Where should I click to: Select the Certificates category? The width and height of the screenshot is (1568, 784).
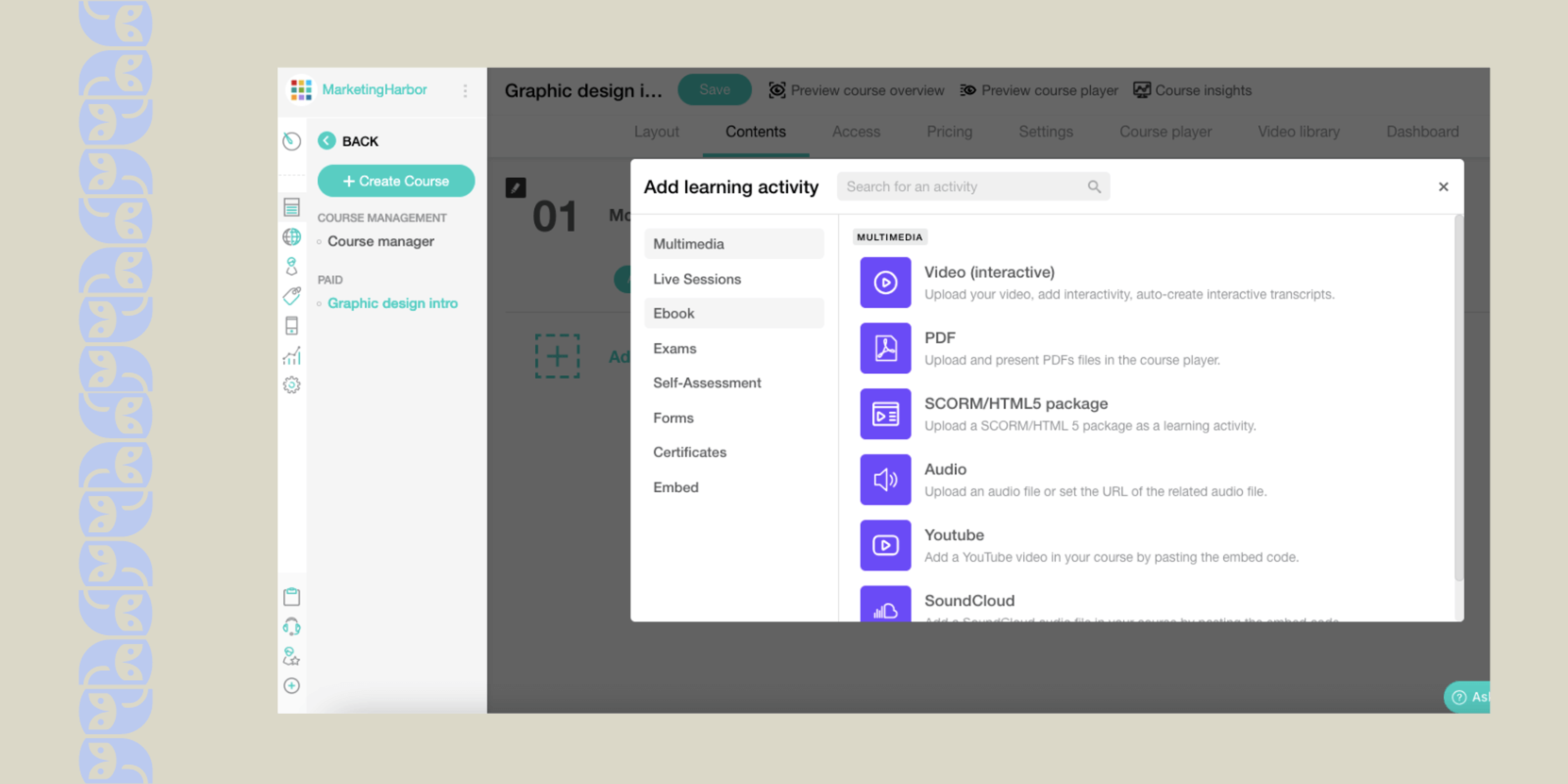point(733,452)
